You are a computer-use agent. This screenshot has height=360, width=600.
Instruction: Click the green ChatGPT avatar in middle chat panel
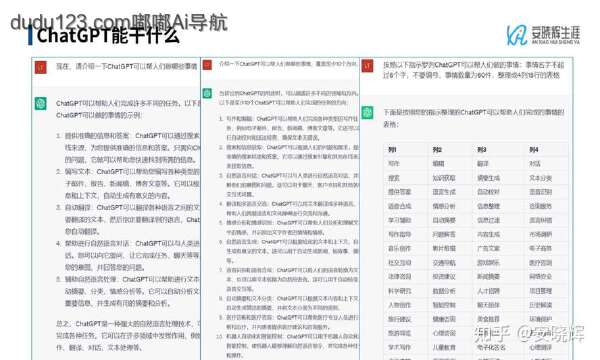[x=207, y=93]
